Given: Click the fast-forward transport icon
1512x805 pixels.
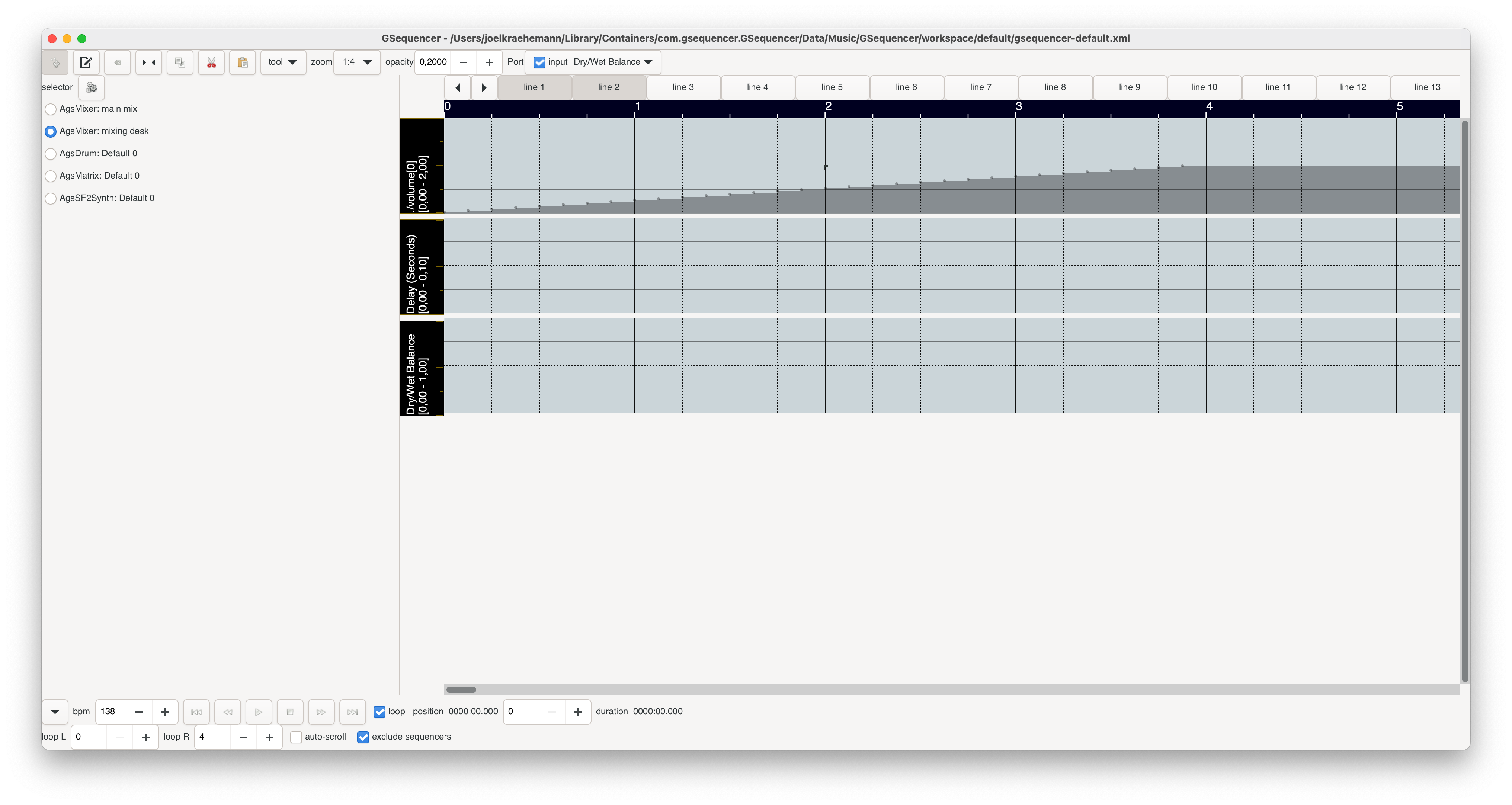Looking at the screenshot, I should tap(321, 711).
